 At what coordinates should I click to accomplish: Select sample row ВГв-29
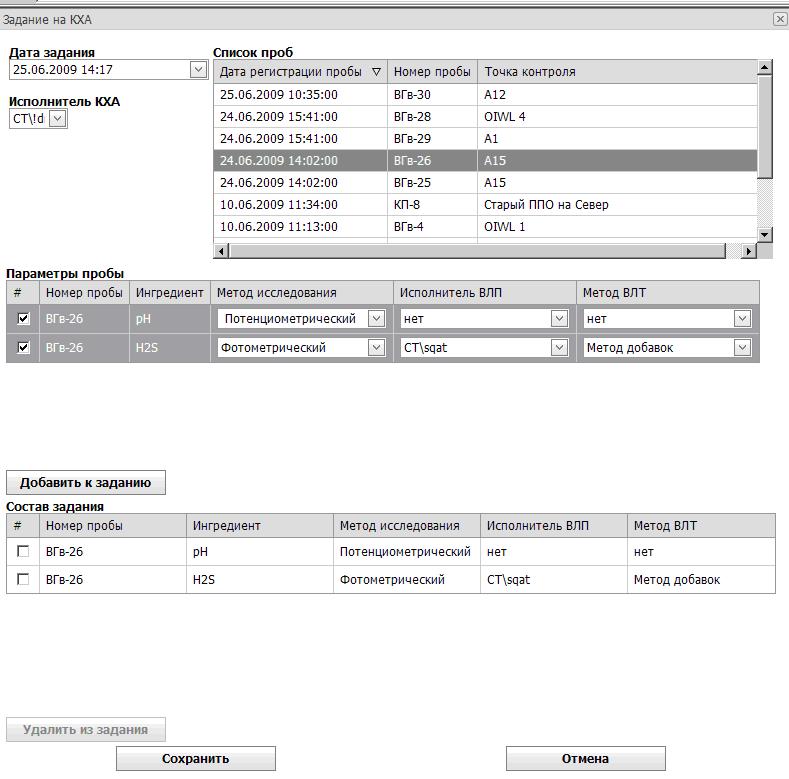tap(485, 139)
